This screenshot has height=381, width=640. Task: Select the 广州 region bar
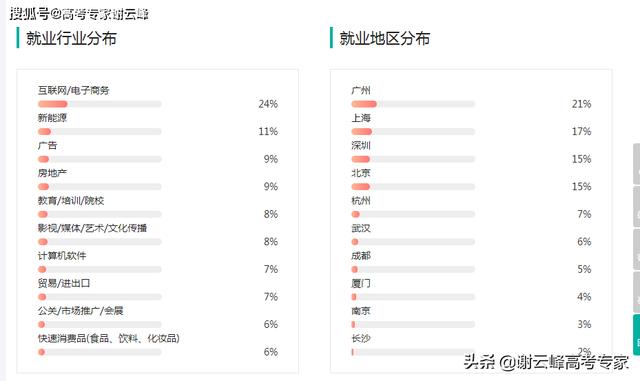point(413,104)
